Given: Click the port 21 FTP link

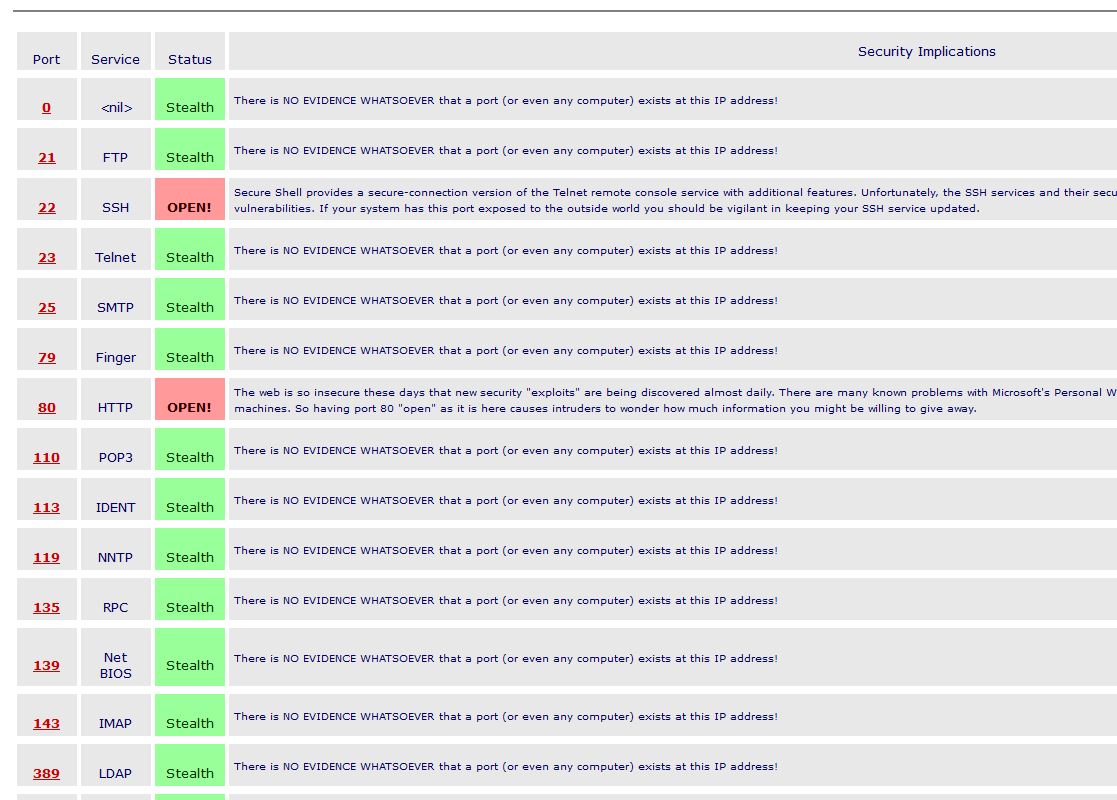Looking at the screenshot, I should (47, 158).
